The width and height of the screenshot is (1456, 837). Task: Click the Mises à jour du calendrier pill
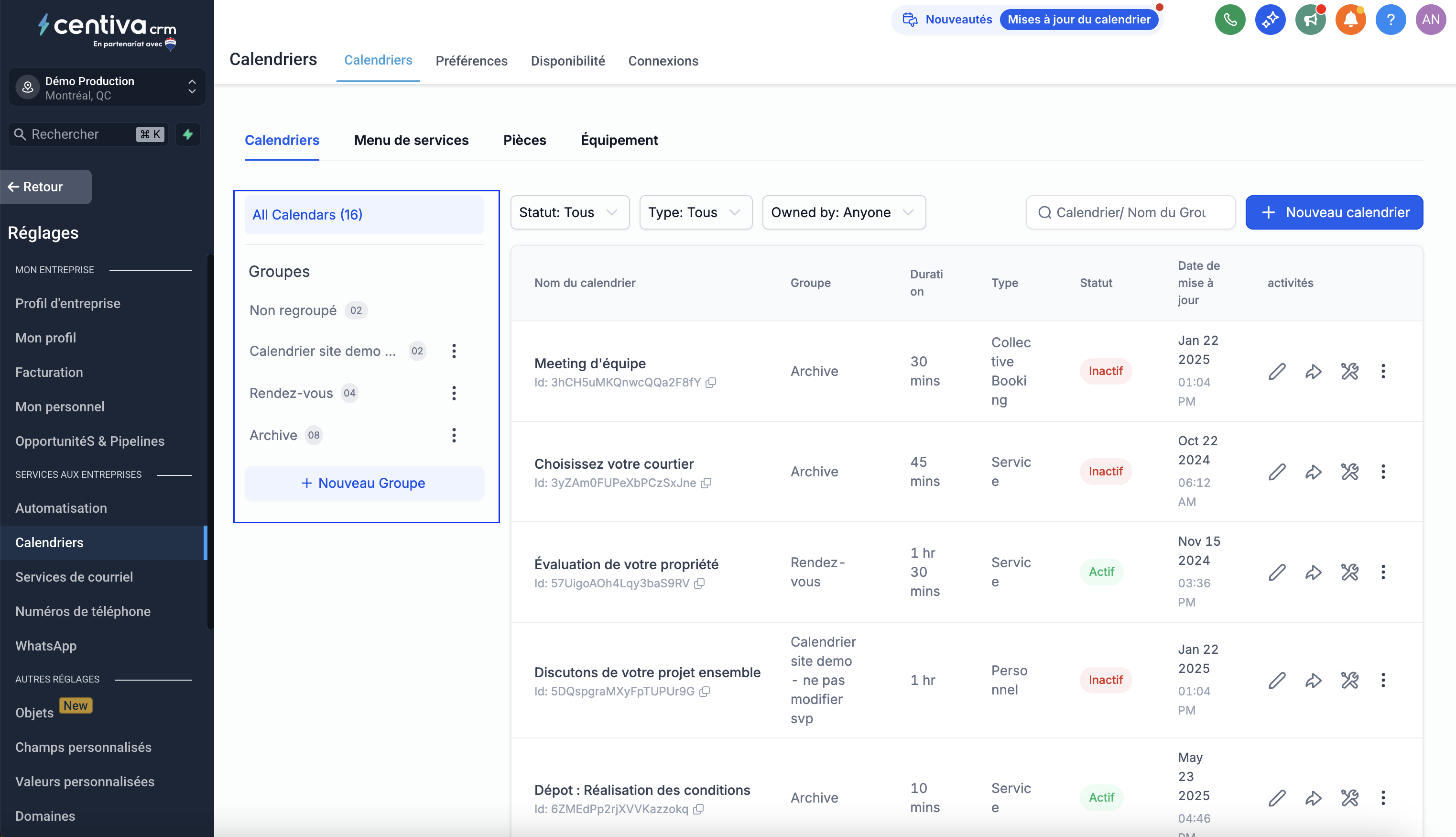point(1079,20)
